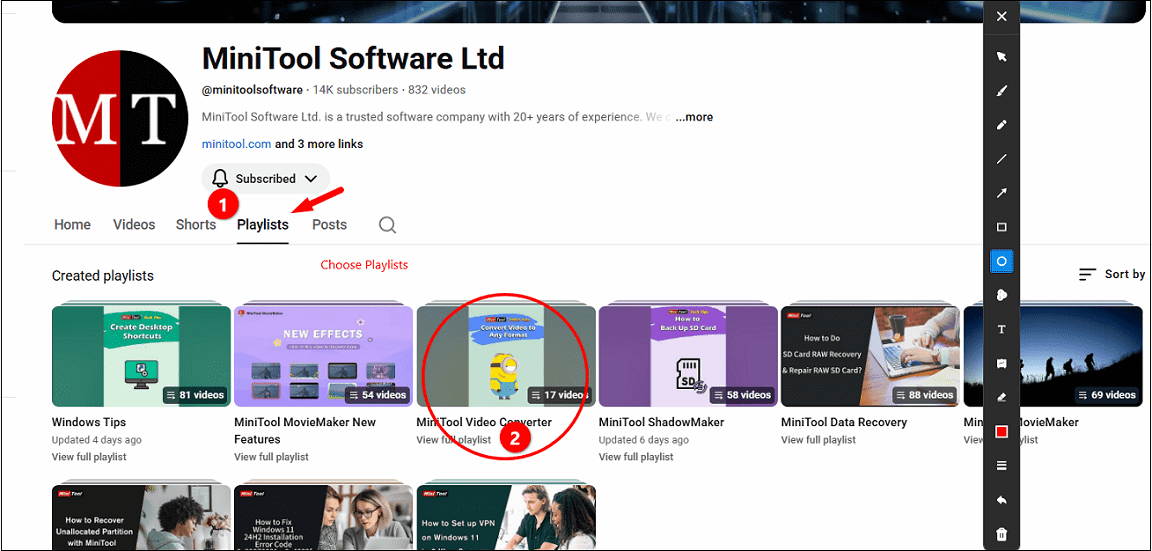Select the brush drawing tool

point(1001,91)
